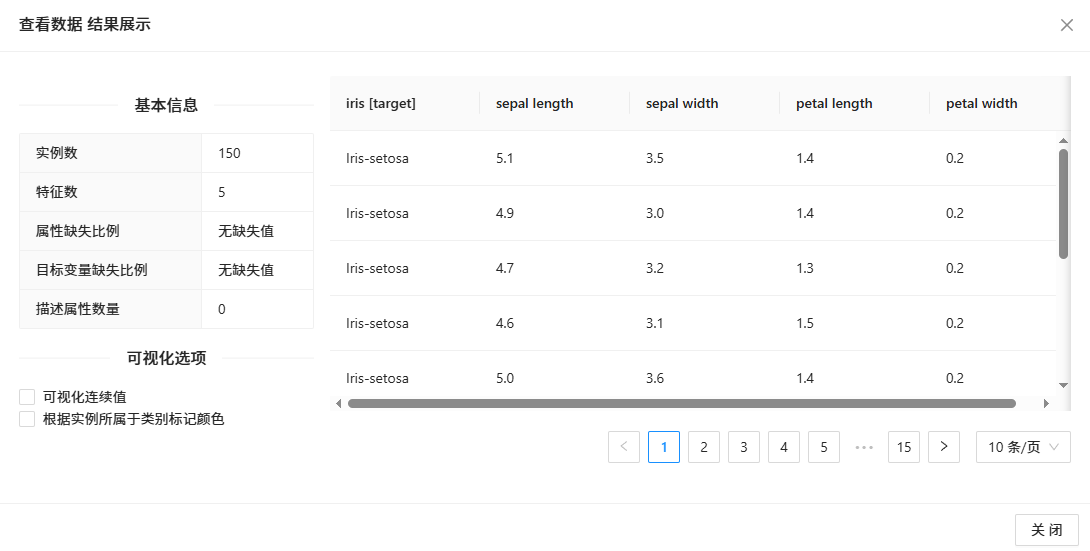
Task: Go to page 2 of results
Action: [x=704, y=447]
